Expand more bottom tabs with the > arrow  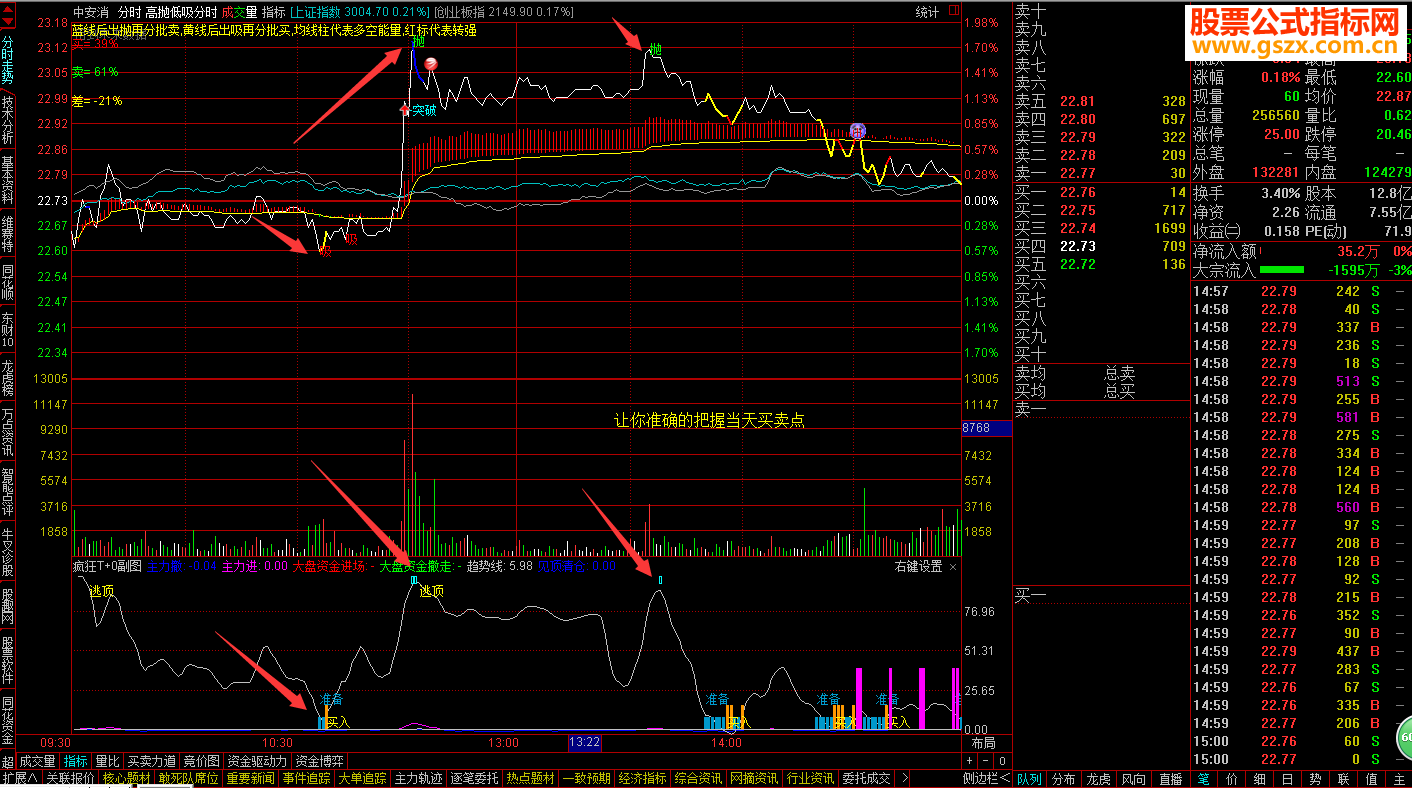(905, 778)
